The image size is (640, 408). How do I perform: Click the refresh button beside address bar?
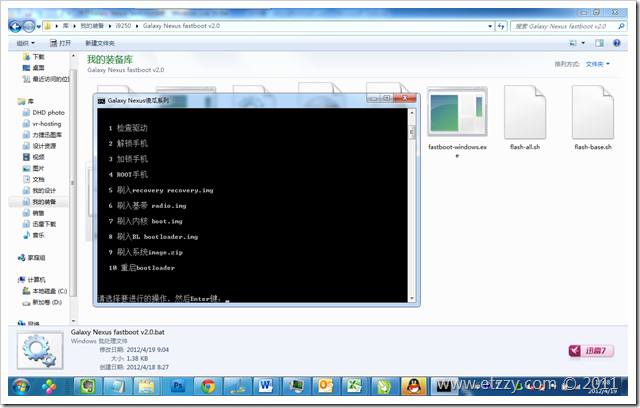pyautogui.click(x=501, y=26)
